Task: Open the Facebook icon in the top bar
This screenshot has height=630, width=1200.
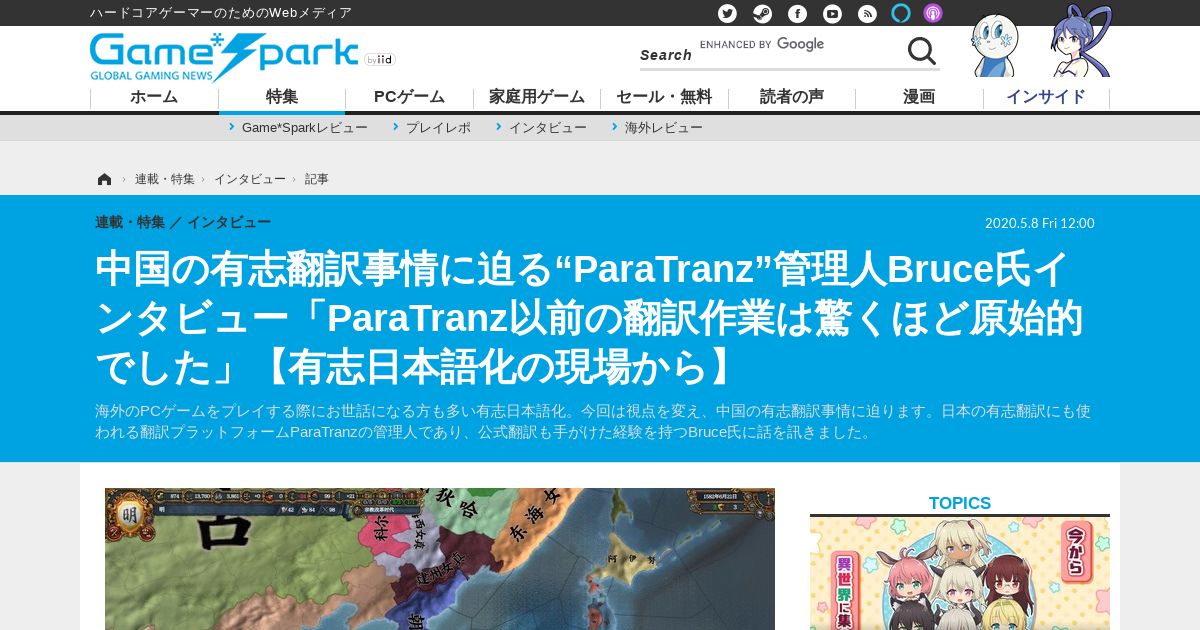Action: click(797, 13)
